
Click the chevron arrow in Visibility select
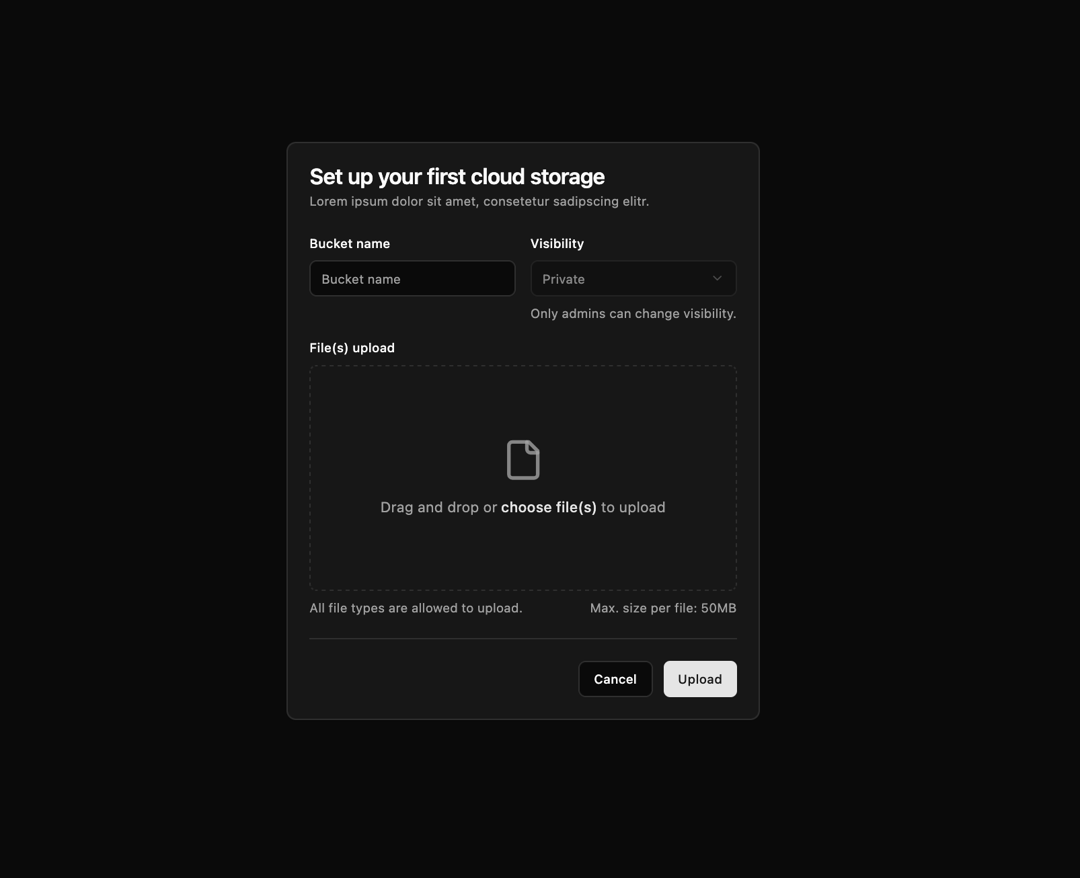[717, 278]
